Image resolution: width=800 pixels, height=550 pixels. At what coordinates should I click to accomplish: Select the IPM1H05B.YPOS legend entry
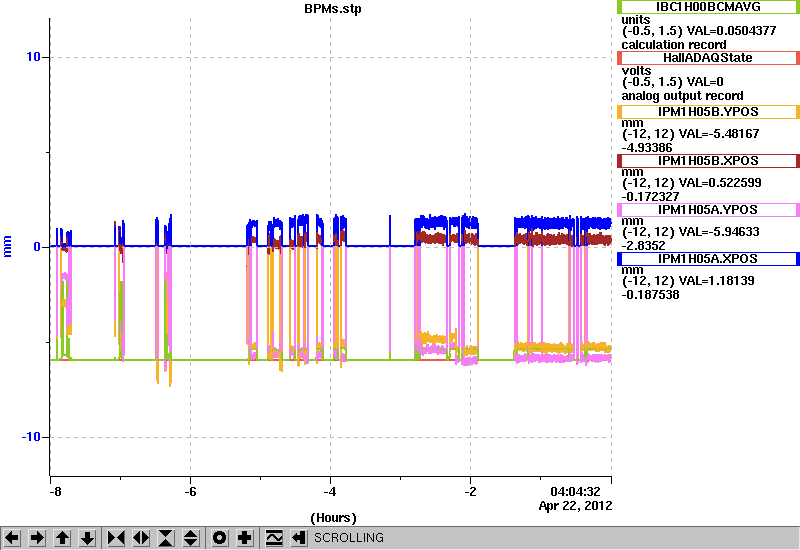[708, 112]
